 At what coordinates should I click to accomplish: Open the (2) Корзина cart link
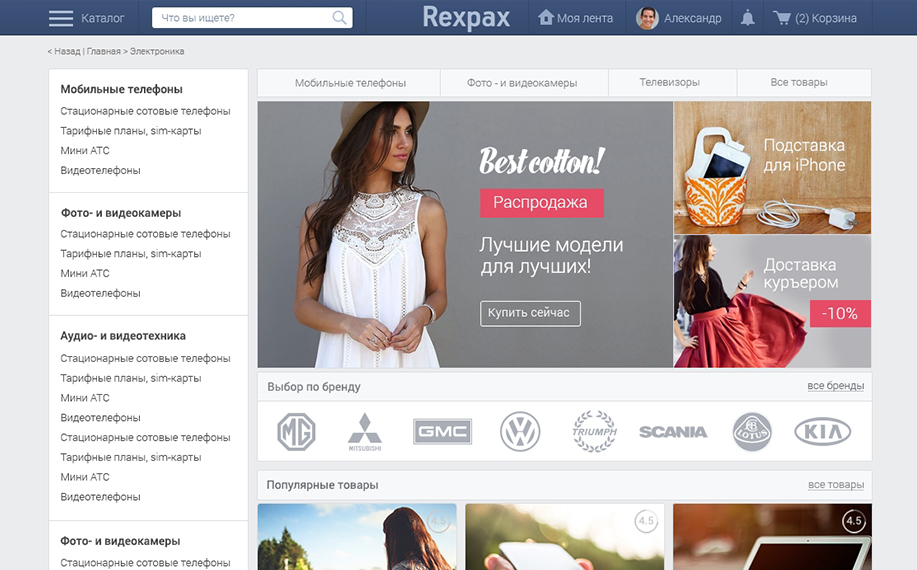(x=826, y=18)
